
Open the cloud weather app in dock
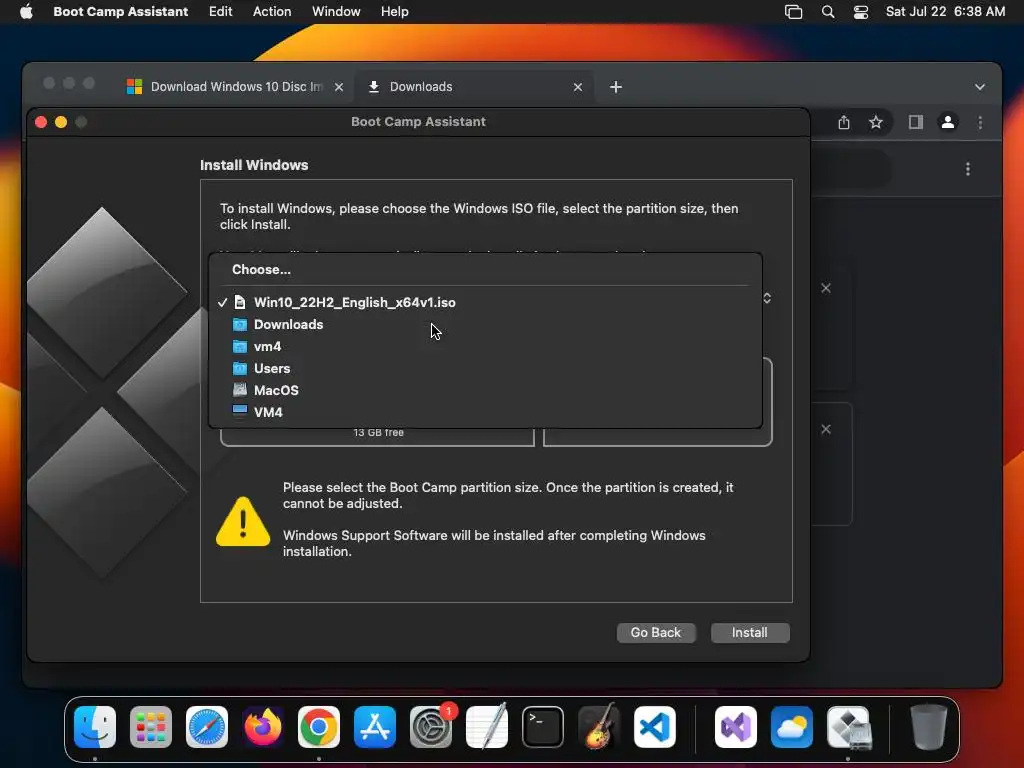(x=792, y=726)
